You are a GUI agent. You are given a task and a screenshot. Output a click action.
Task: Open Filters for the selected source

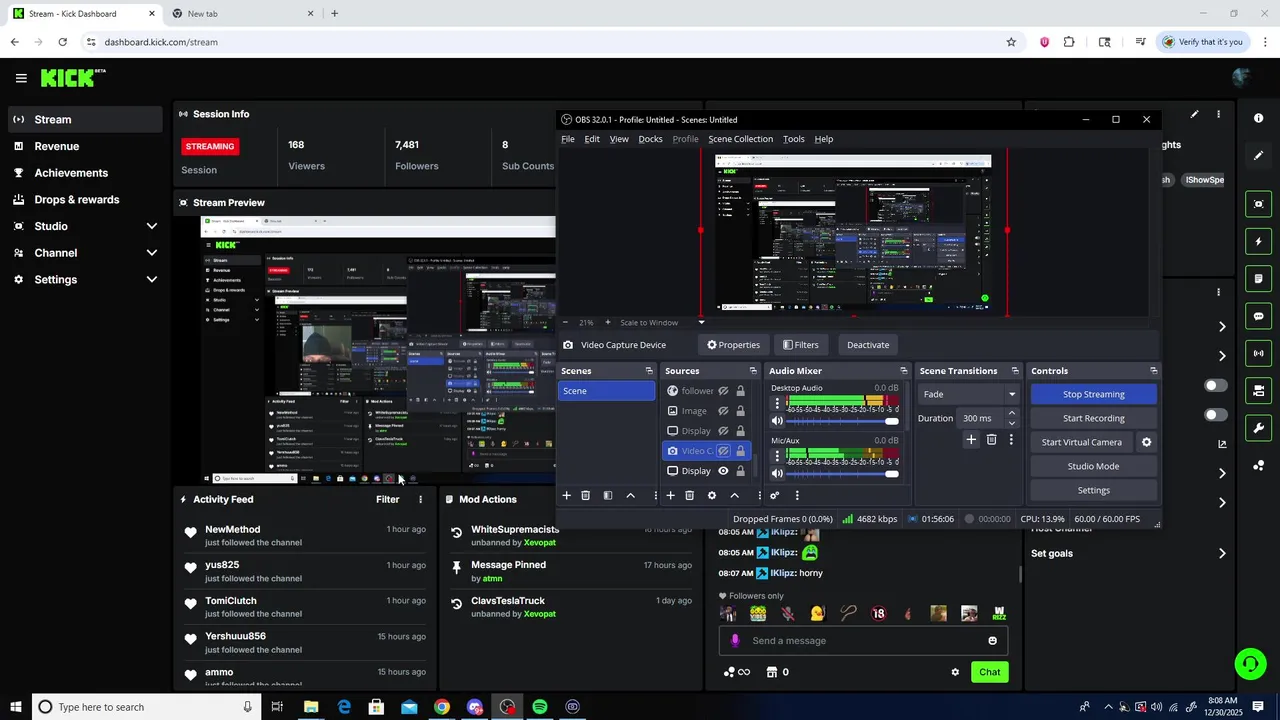click(800, 345)
